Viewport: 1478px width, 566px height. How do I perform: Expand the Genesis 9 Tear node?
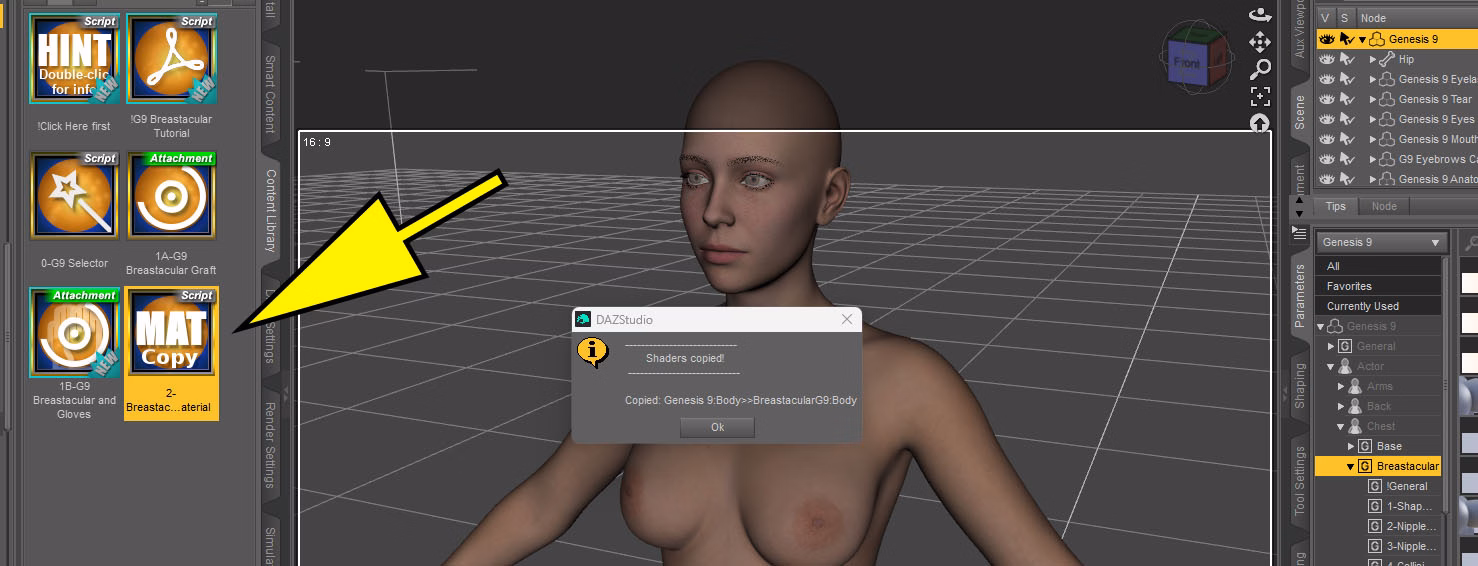coord(1373,100)
